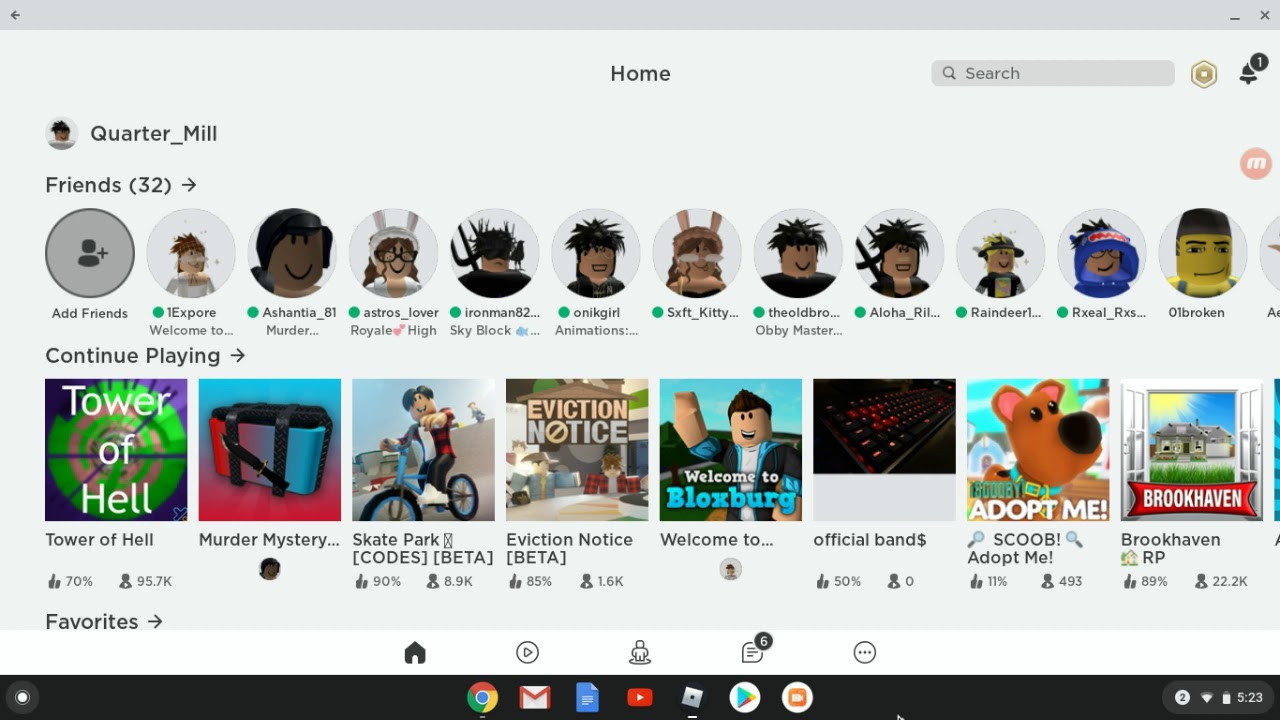Open Brookhaven RP thumbnail
This screenshot has height=720, width=1280.
pyautogui.click(x=1192, y=450)
